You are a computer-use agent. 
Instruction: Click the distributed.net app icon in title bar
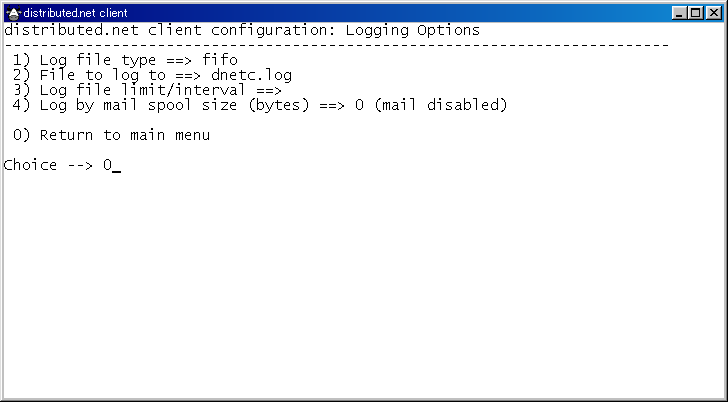tap(13, 12)
